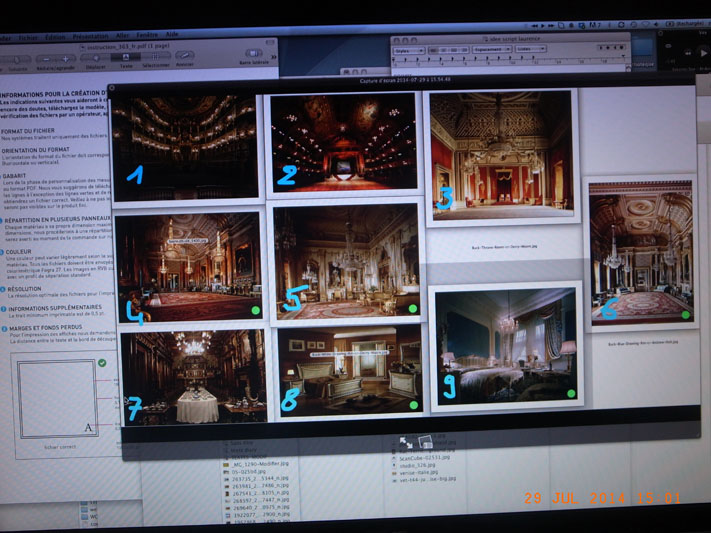Click the tab stop buttons in TextEdit toolbar
The width and height of the screenshot is (711, 533).
609,47
